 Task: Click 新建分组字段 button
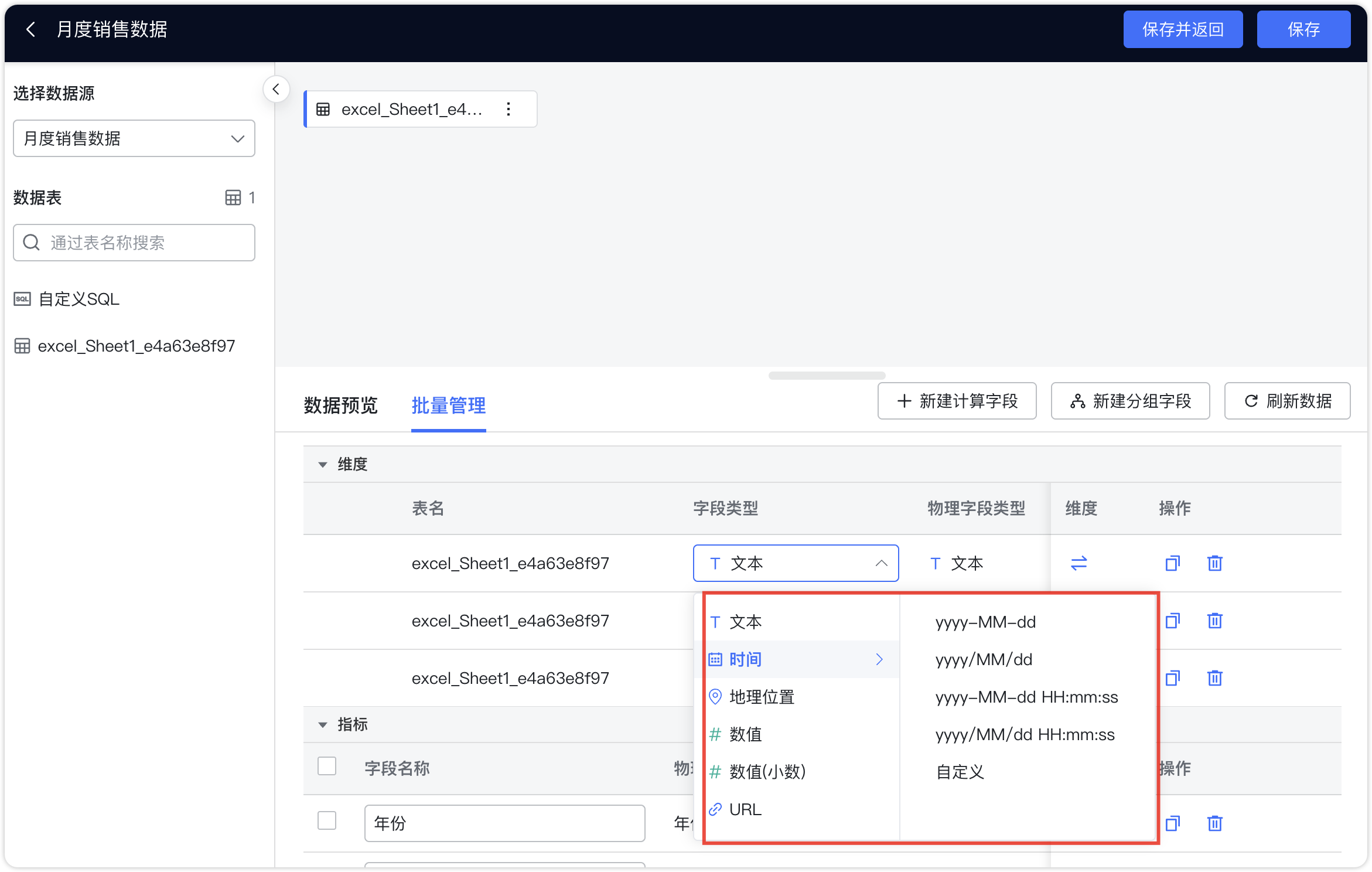click(x=1130, y=401)
